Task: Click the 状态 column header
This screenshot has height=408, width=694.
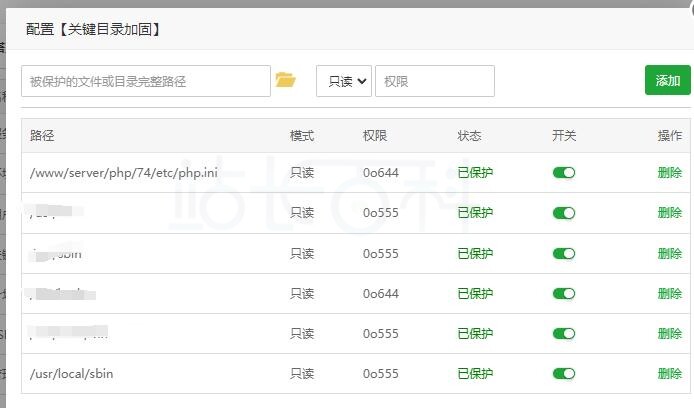Action: tap(469, 136)
